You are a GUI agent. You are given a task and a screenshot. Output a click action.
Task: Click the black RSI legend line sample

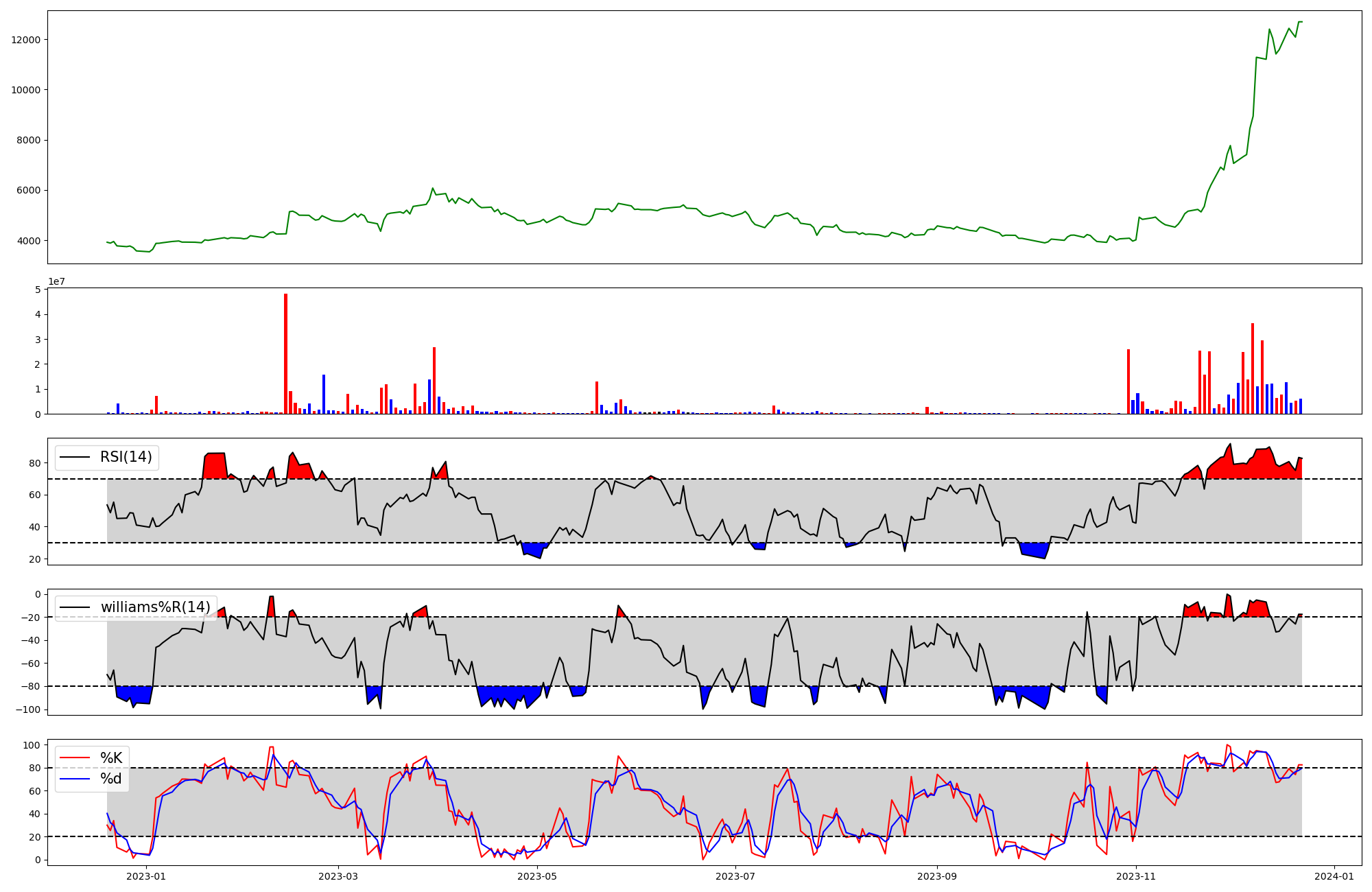coord(75,457)
